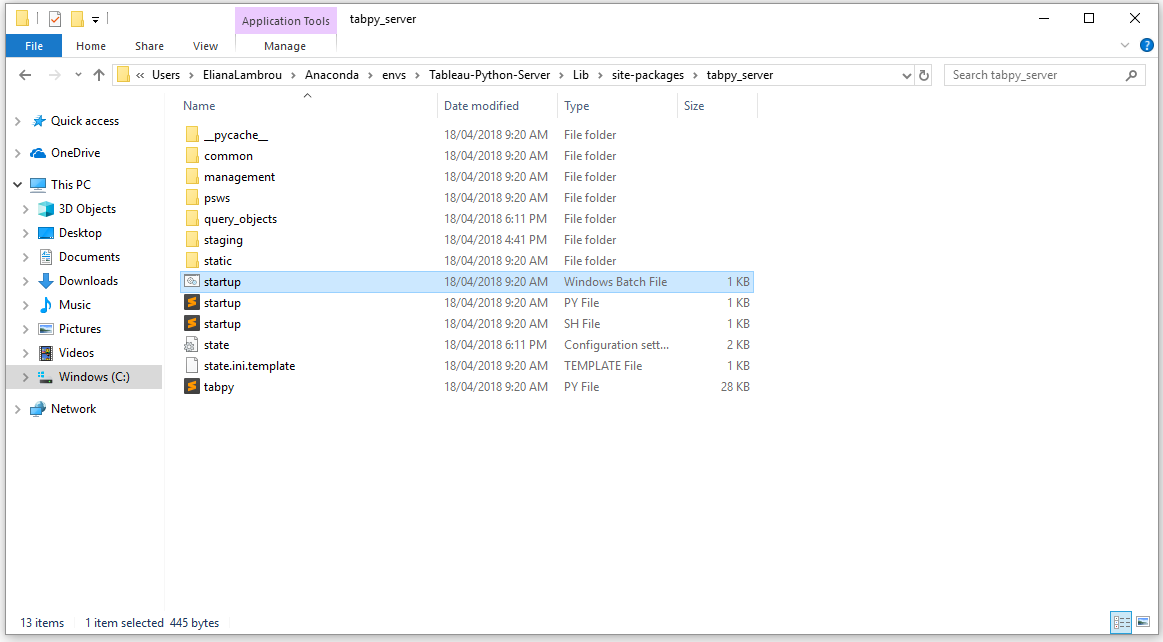This screenshot has height=642, width=1163.
Task: Click the common folder icon
Action: (192, 156)
